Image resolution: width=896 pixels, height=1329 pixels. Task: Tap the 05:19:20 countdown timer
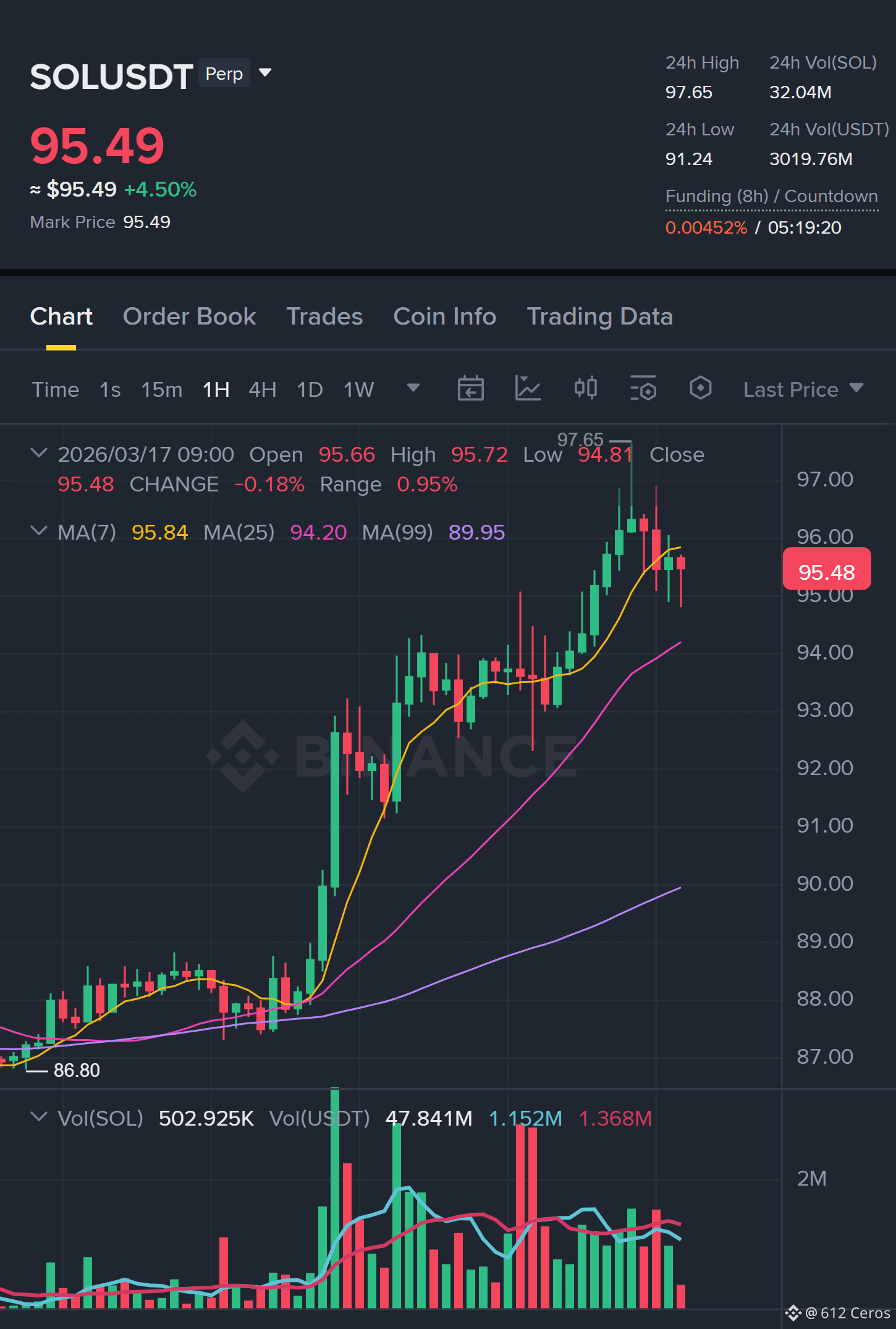coord(805,227)
